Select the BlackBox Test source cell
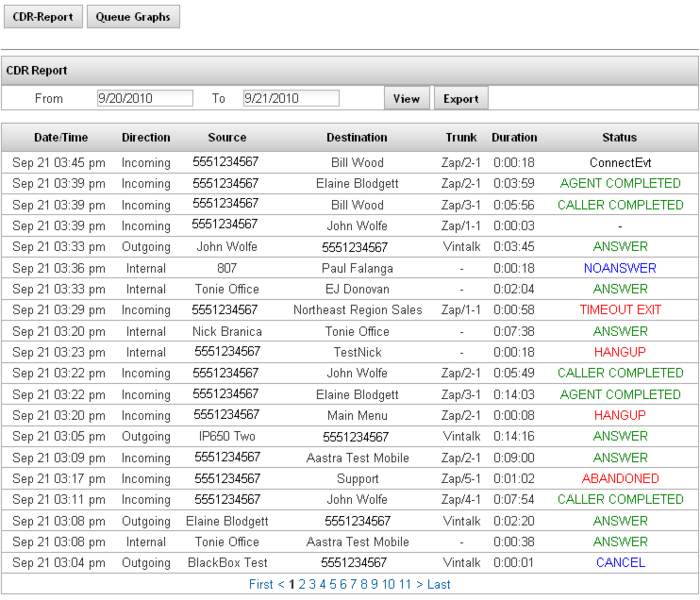The height and width of the screenshot is (600, 700). point(227,563)
